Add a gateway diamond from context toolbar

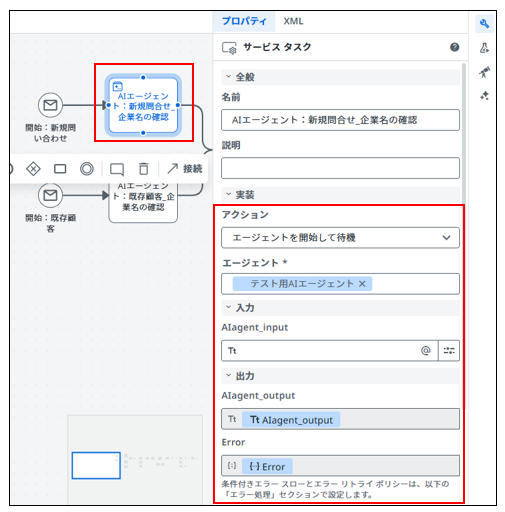coord(33,169)
